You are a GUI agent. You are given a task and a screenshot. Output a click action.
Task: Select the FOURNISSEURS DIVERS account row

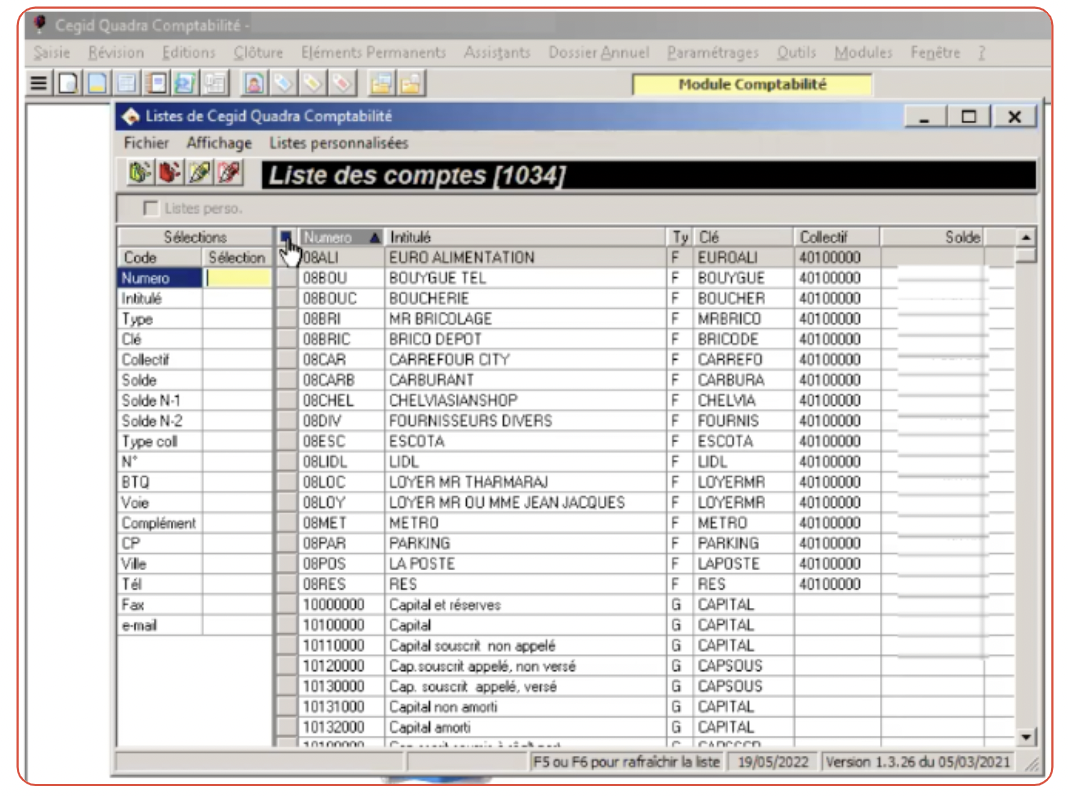(657, 421)
